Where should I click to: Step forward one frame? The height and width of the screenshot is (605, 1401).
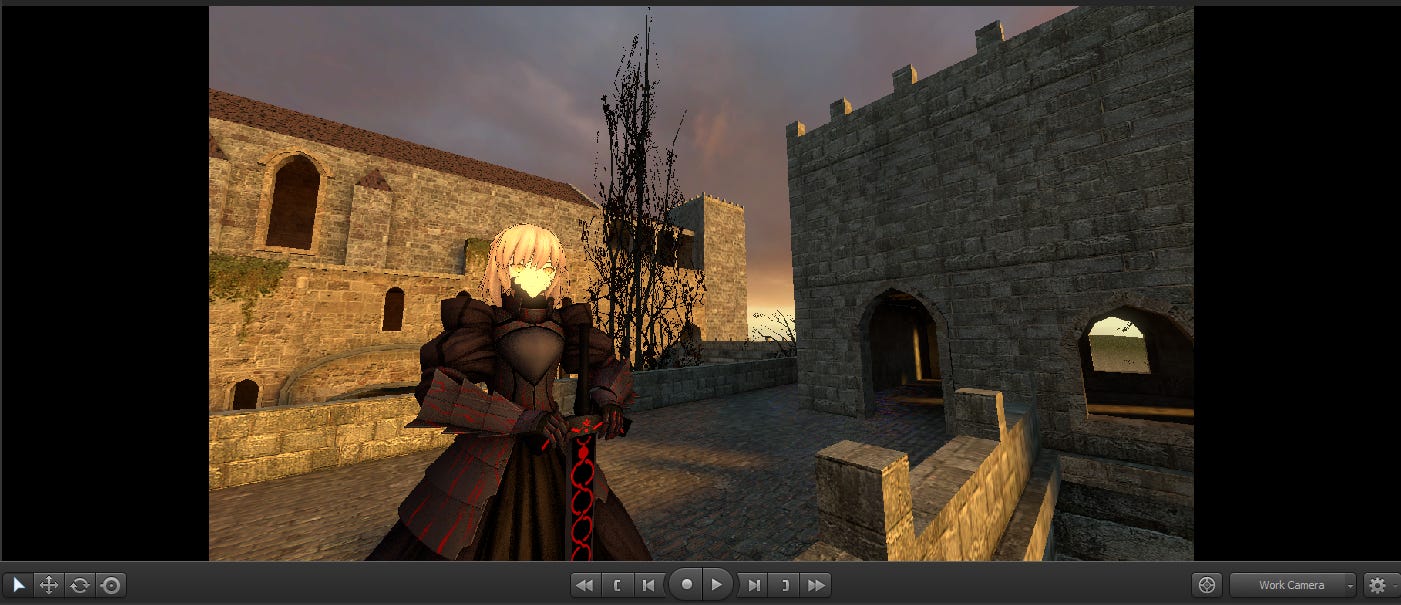[x=754, y=585]
